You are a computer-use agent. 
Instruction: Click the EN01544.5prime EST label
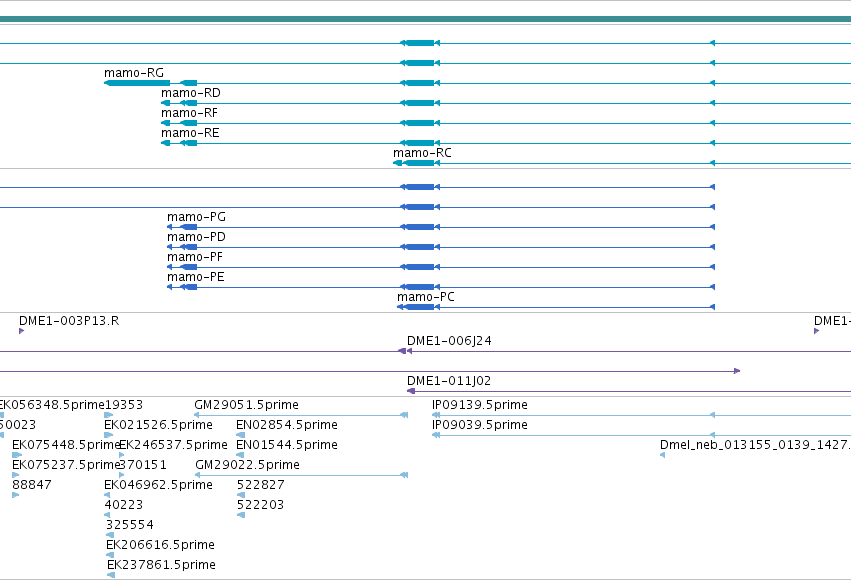(287, 445)
